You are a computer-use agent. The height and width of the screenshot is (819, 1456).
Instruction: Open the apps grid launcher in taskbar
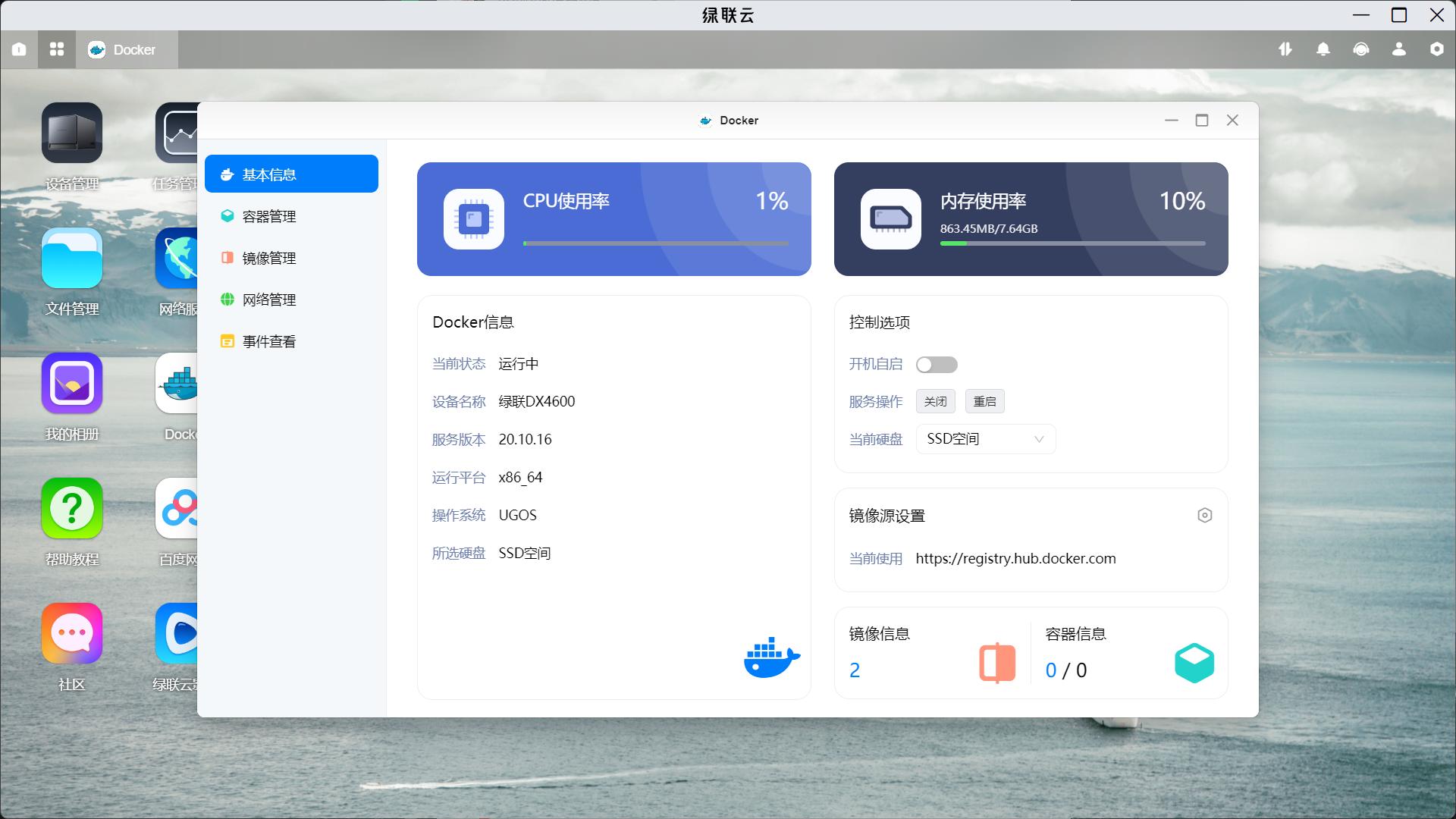(x=56, y=49)
